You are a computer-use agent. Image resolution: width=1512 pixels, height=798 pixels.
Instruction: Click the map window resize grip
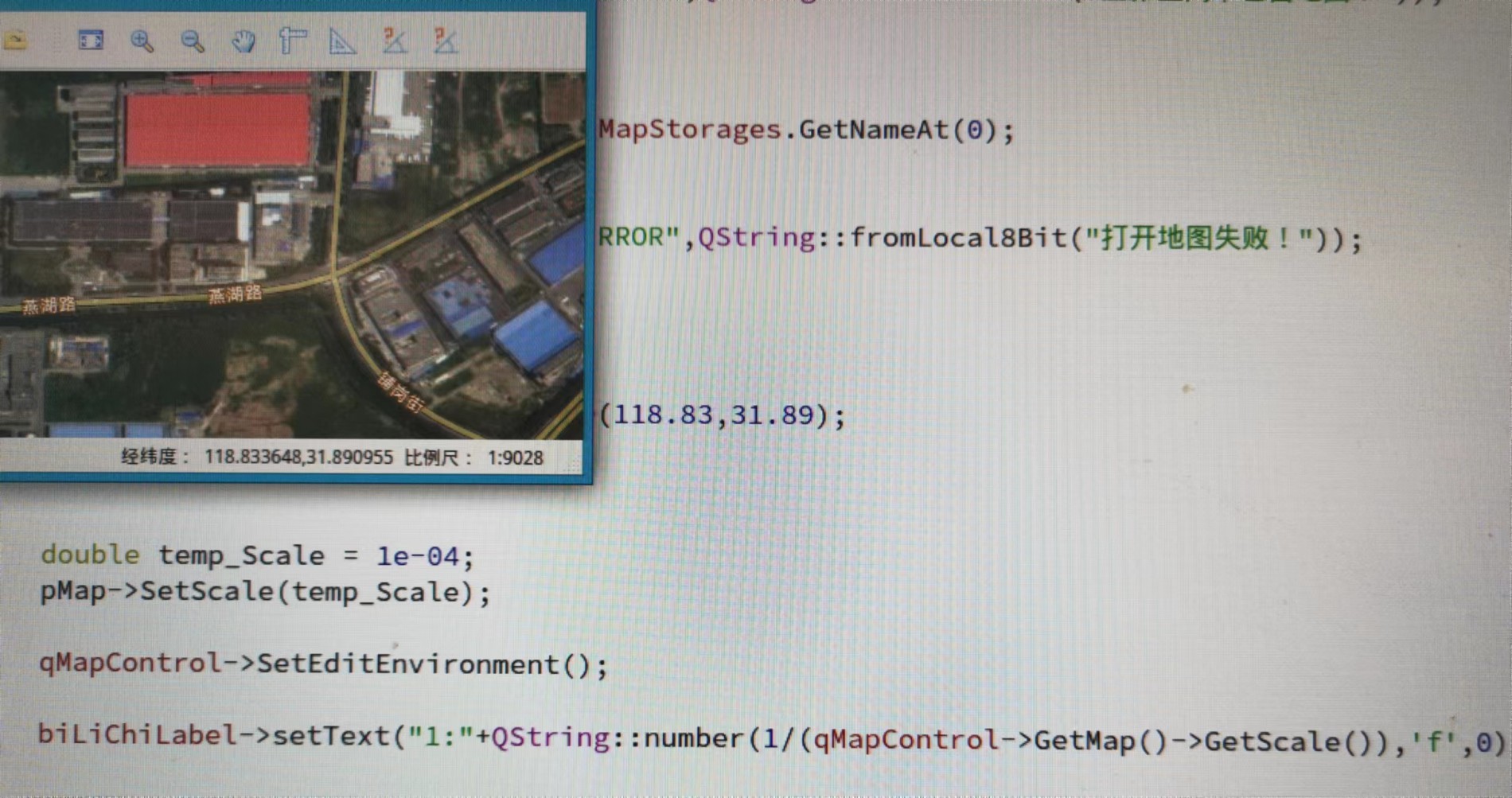(x=573, y=466)
